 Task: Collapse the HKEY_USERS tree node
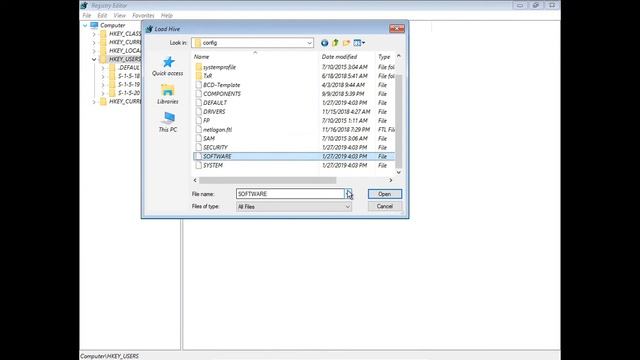(x=94, y=59)
